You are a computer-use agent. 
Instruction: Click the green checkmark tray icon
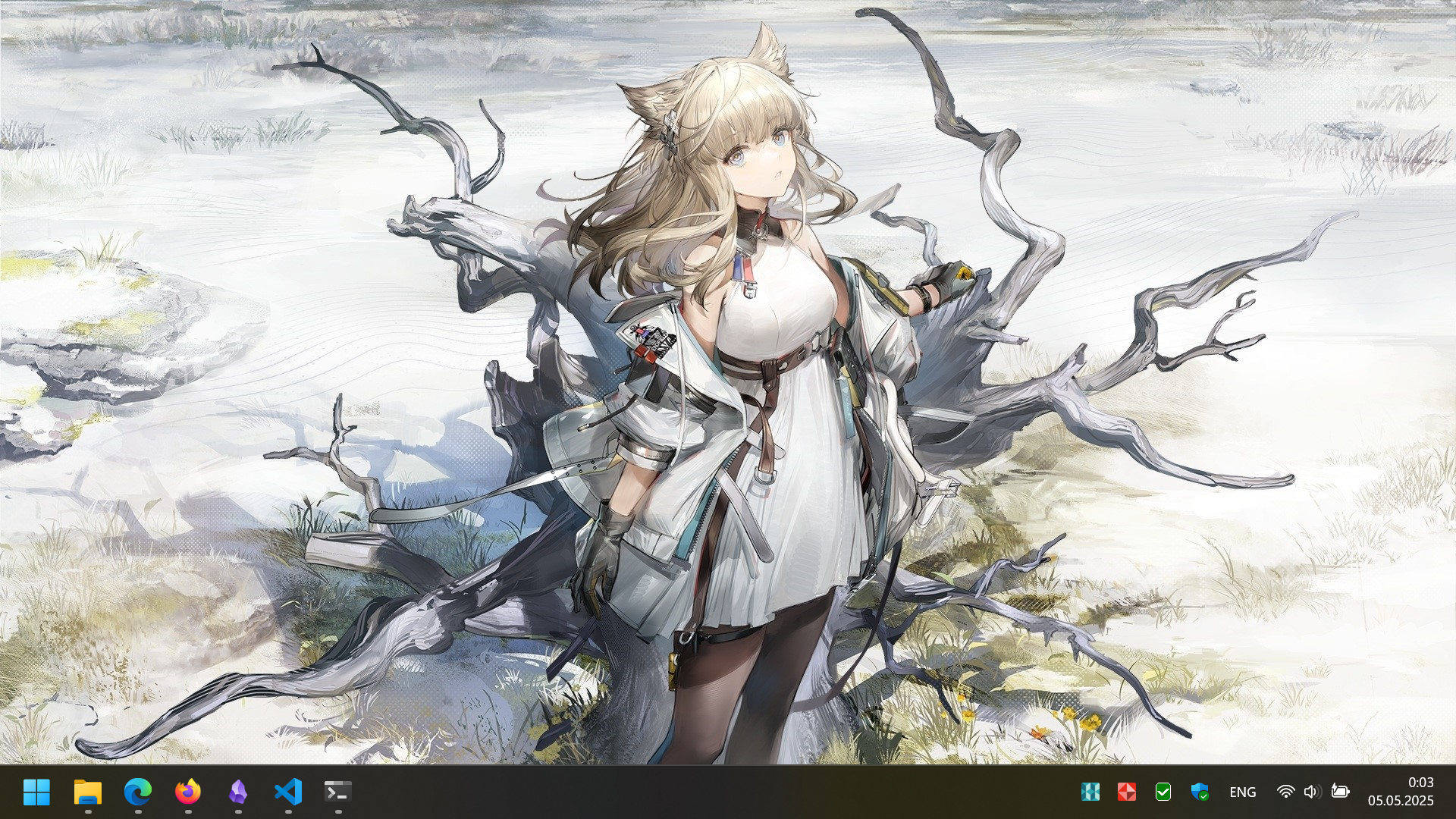(x=1163, y=792)
